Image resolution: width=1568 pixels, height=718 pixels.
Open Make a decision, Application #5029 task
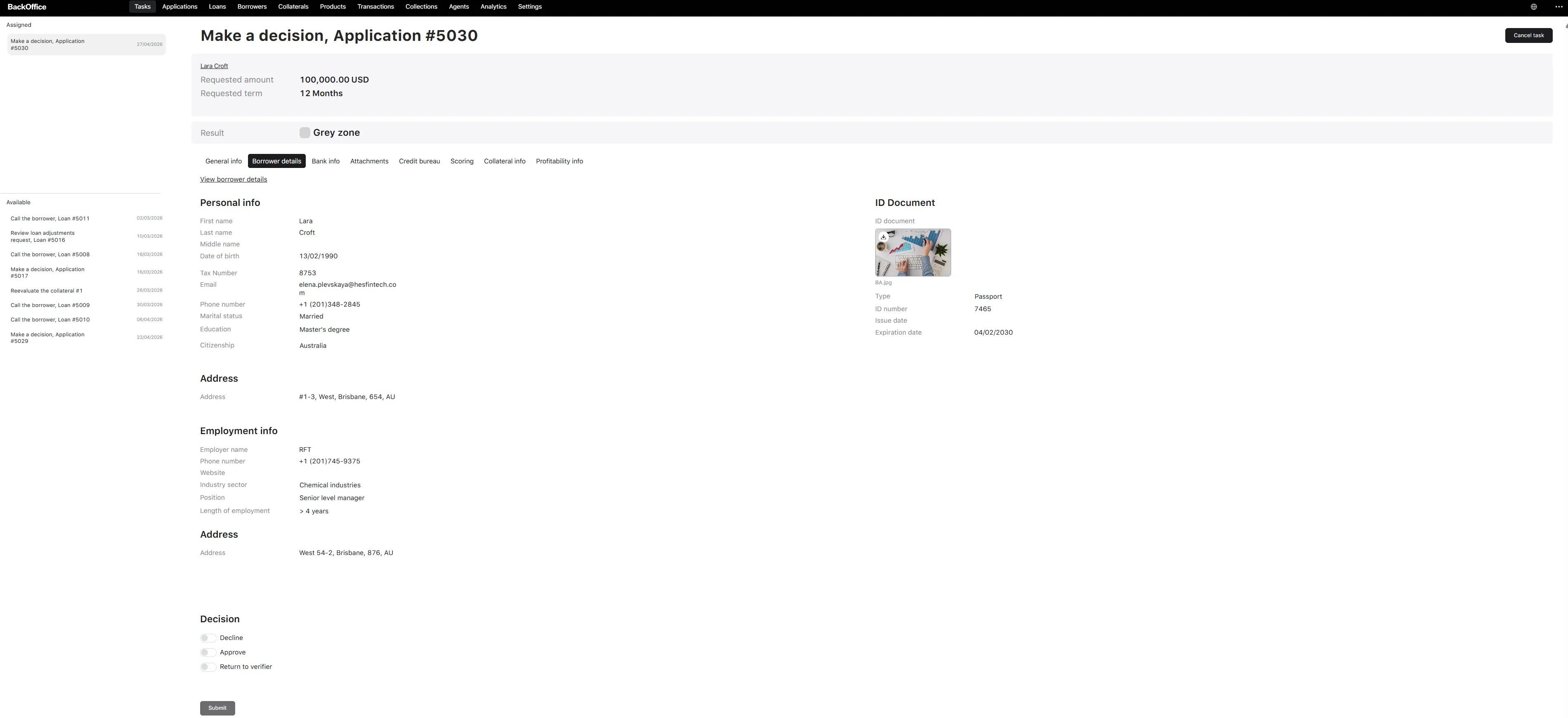(86, 338)
